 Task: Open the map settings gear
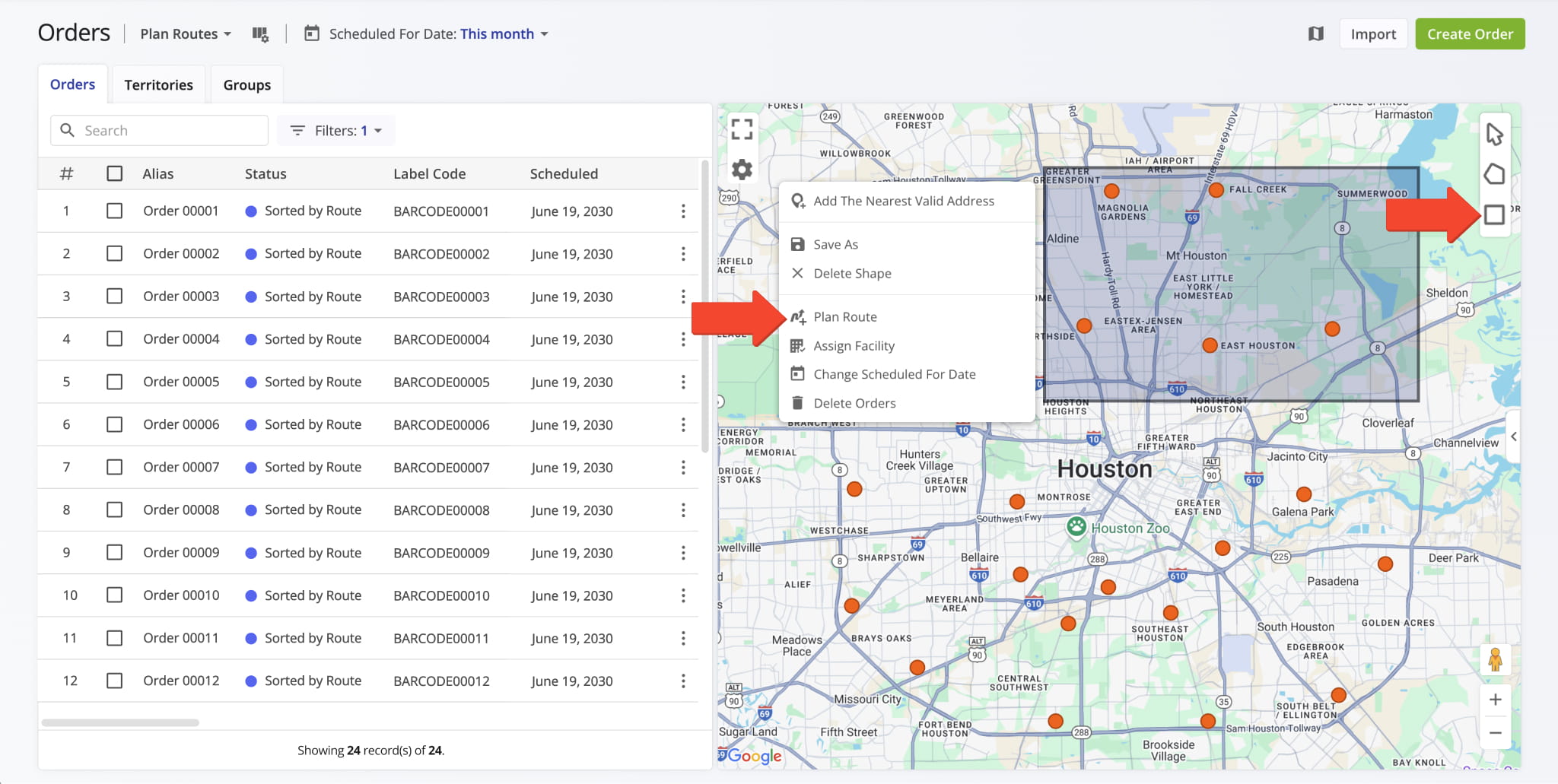(742, 169)
